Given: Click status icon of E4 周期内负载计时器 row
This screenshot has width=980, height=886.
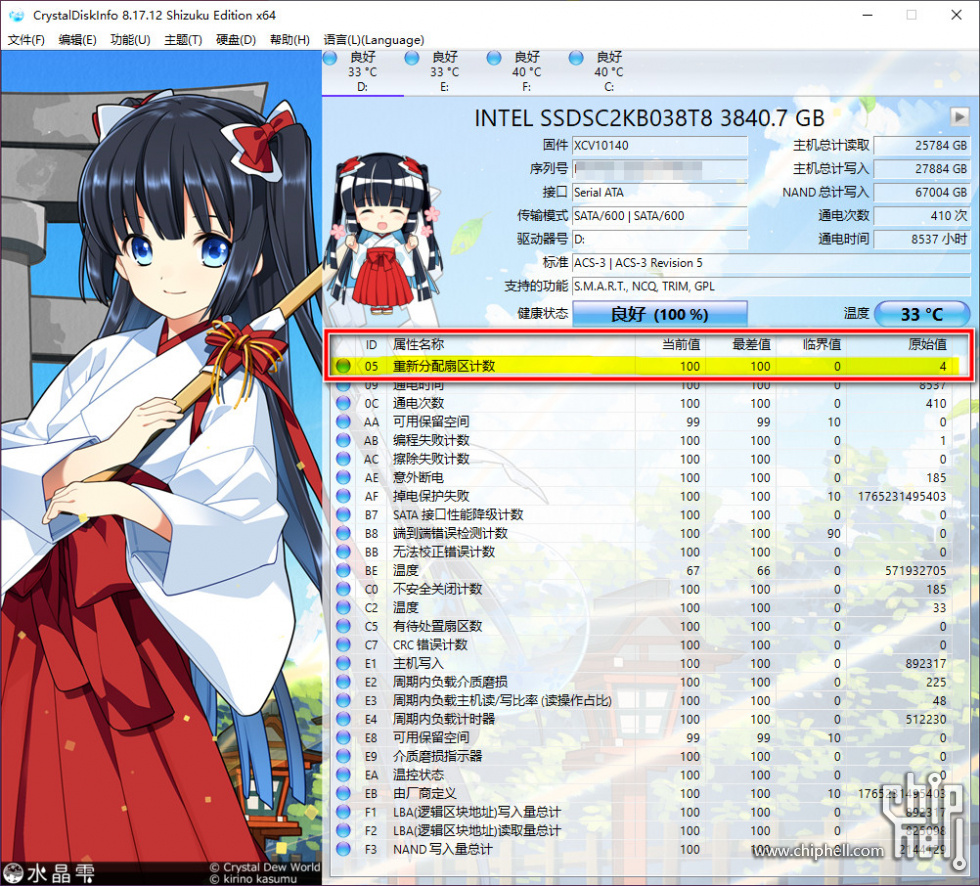Looking at the screenshot, I should tap(343, 719).
